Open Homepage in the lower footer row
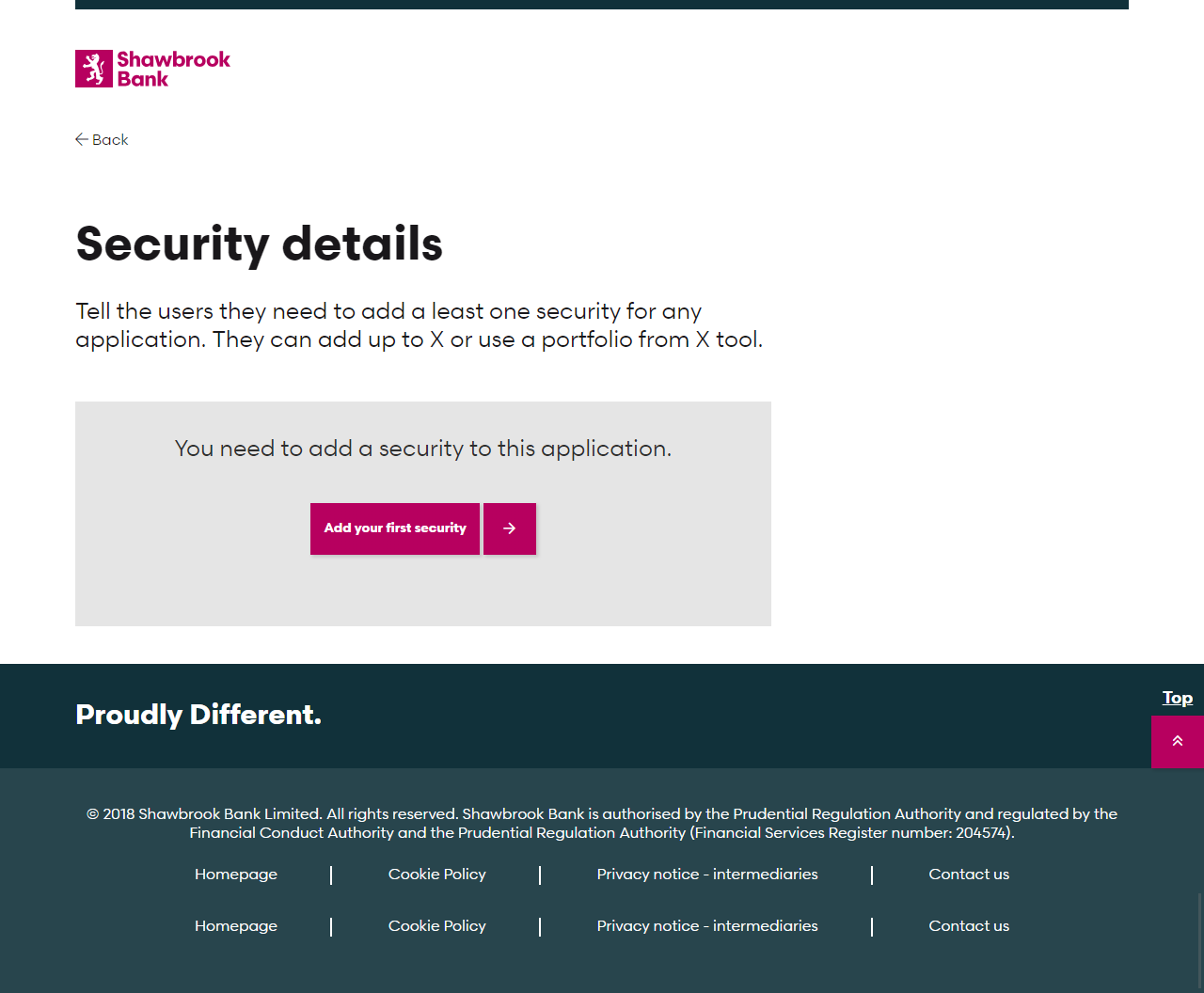 [x=236, y=926]
